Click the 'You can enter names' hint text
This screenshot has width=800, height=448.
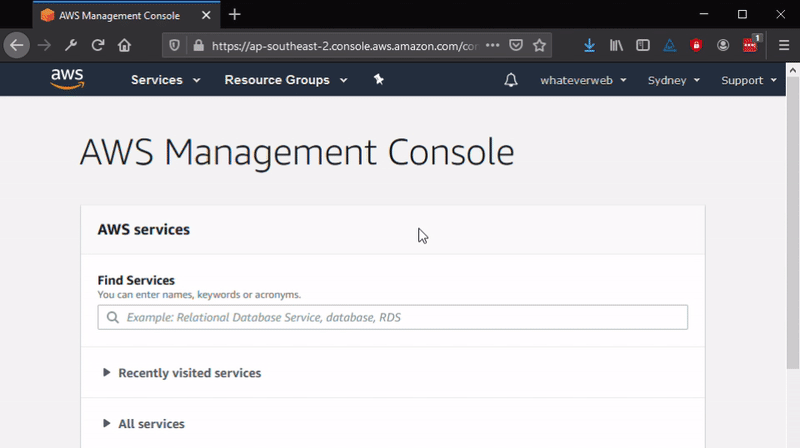(199, 295)
